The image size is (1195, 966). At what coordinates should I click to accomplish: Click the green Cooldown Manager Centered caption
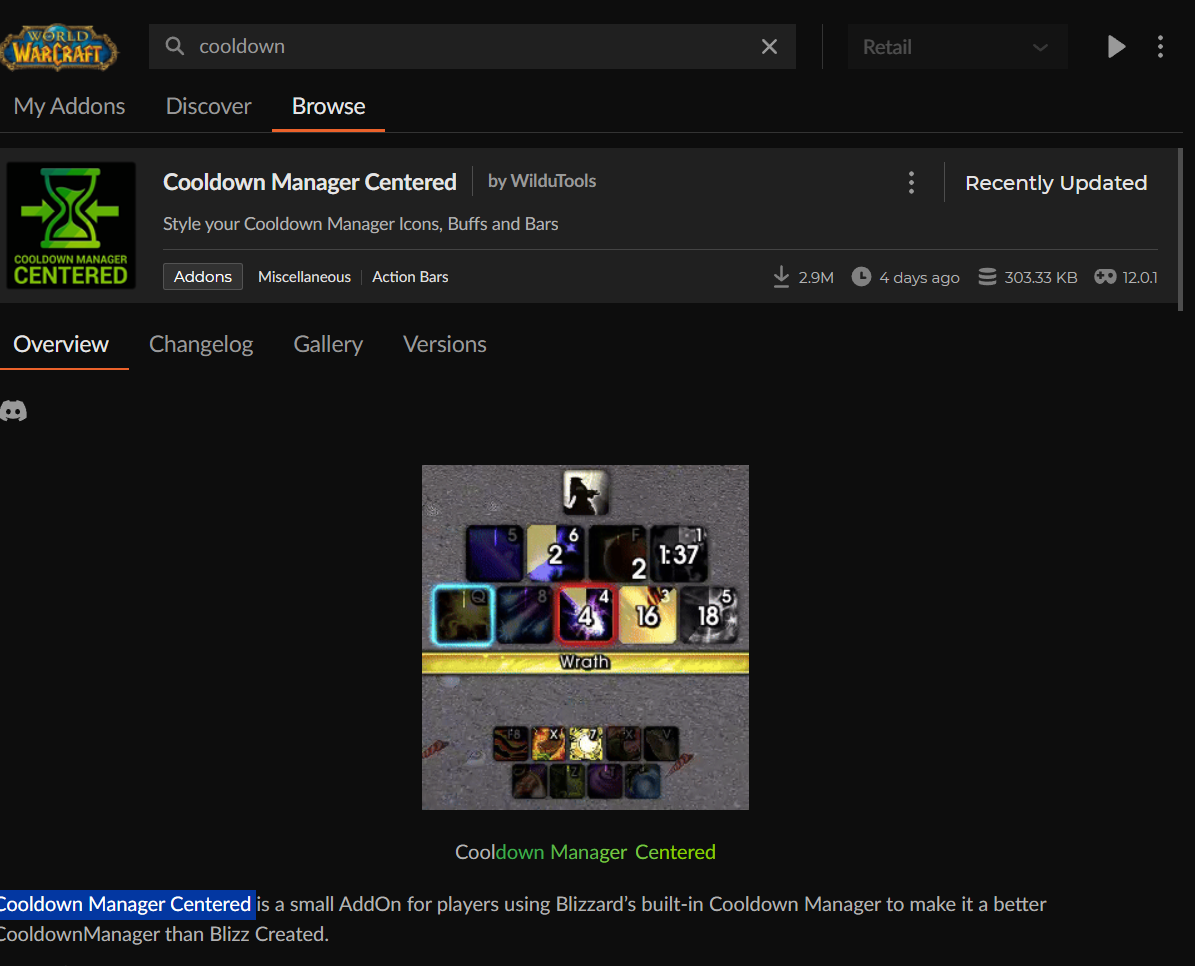(x=585, y=852)
